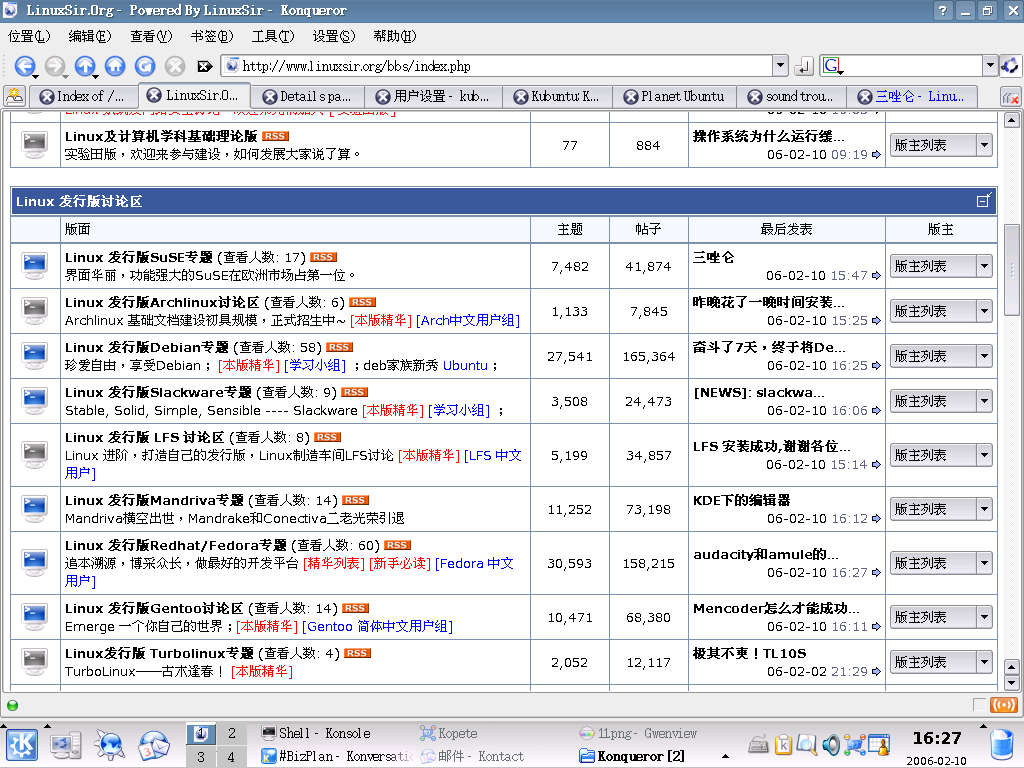Click the volume speaker icon in system tray
The width and height of the screenshot is (1024, 768).
point(831,744)
